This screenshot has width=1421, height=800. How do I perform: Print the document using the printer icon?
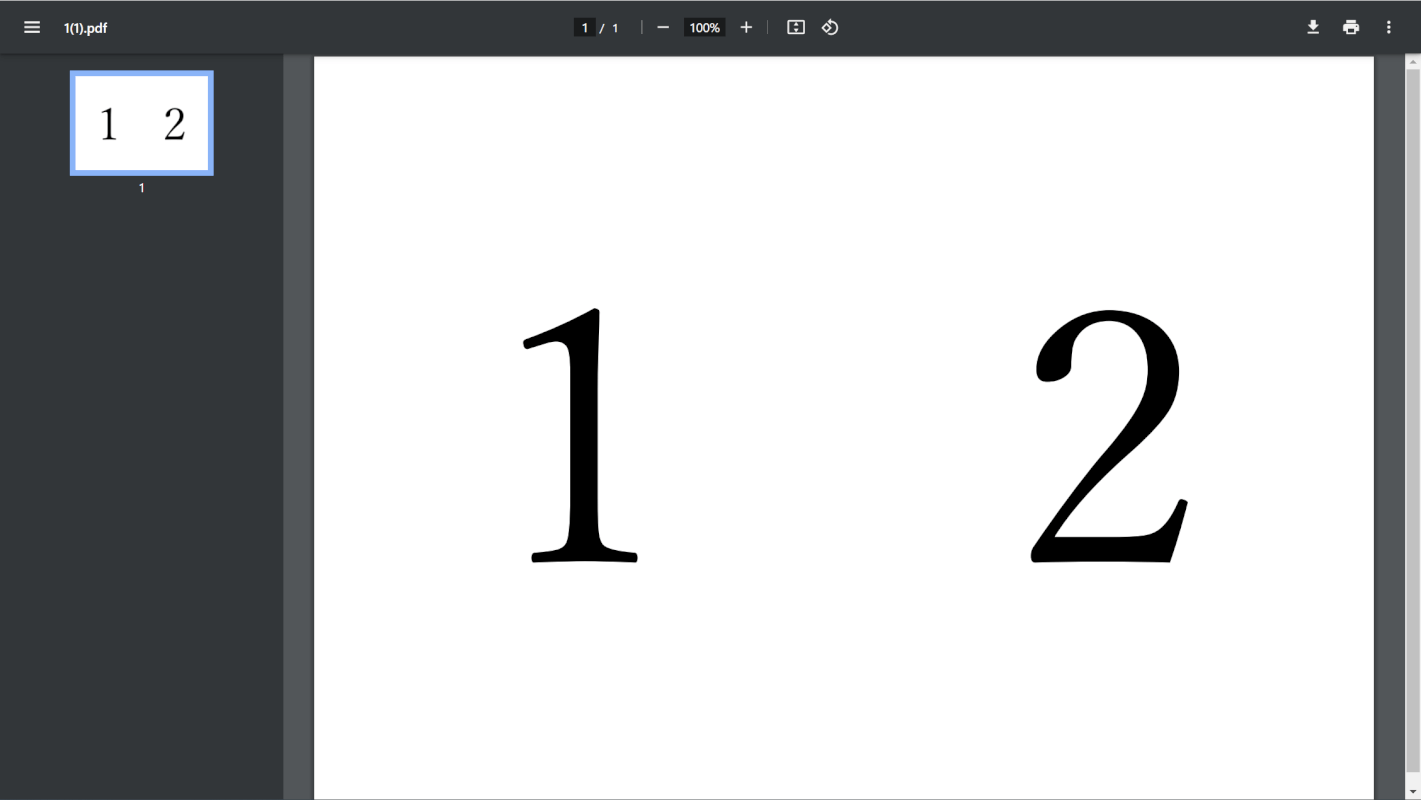click(x=1351, y=28)
